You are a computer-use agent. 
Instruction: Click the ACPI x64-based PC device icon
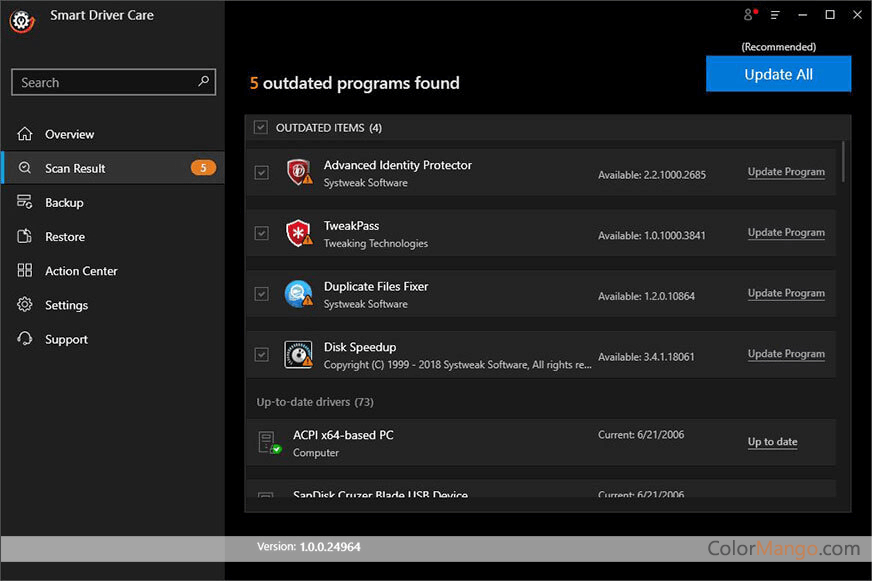(268, 442)
